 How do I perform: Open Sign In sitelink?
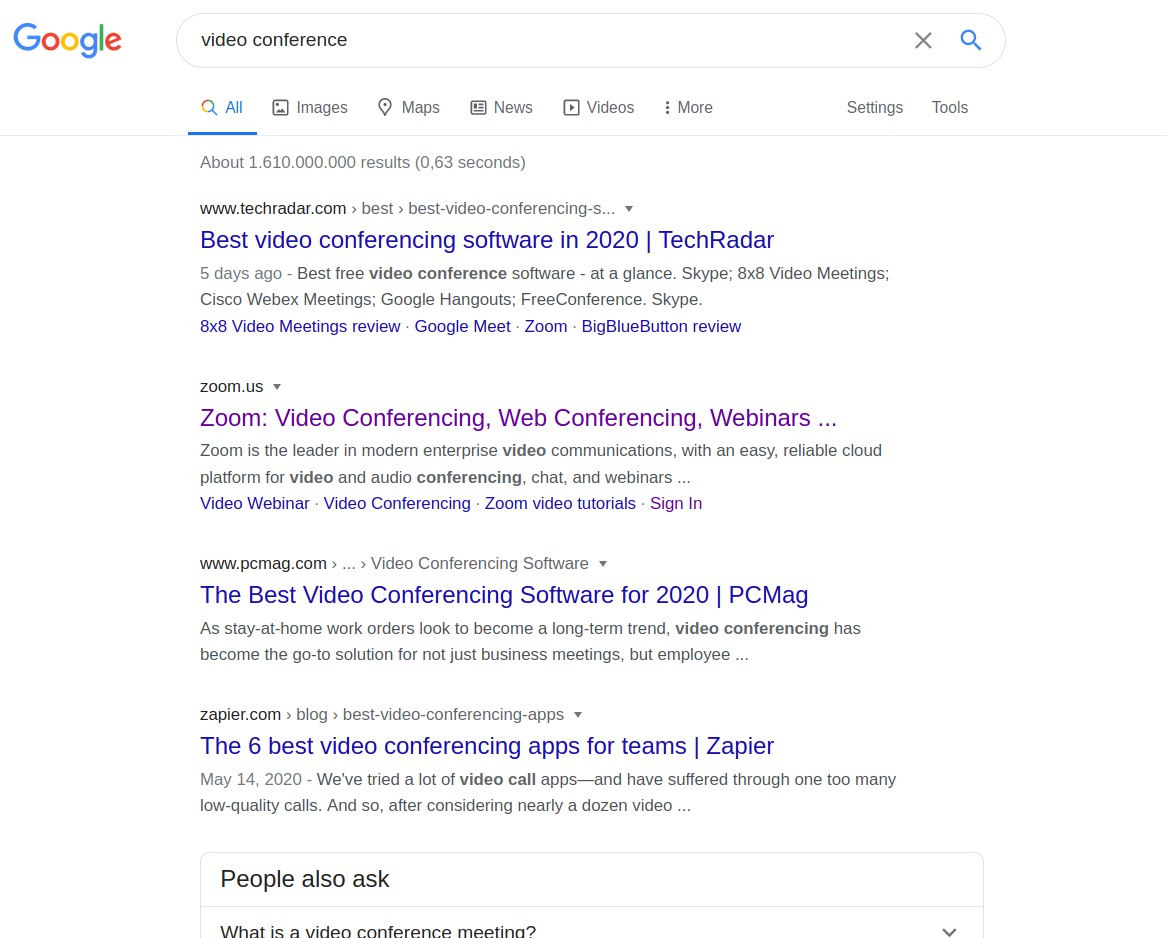click(676, 504)
